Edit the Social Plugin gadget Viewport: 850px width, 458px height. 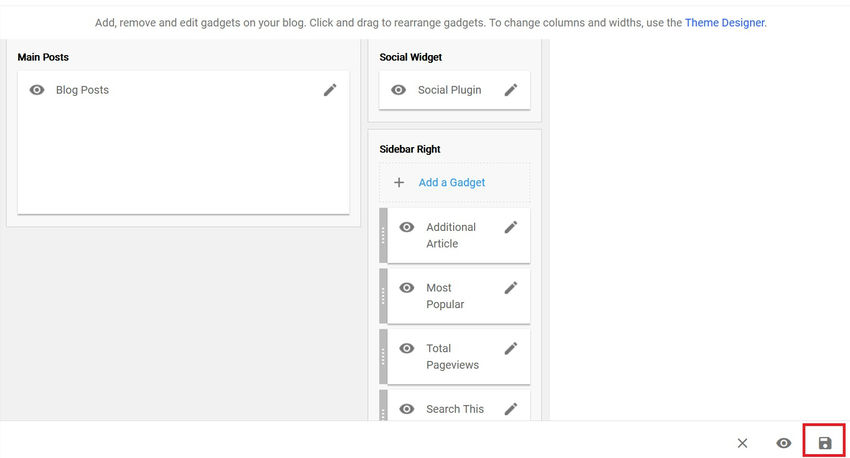point(511,90)
